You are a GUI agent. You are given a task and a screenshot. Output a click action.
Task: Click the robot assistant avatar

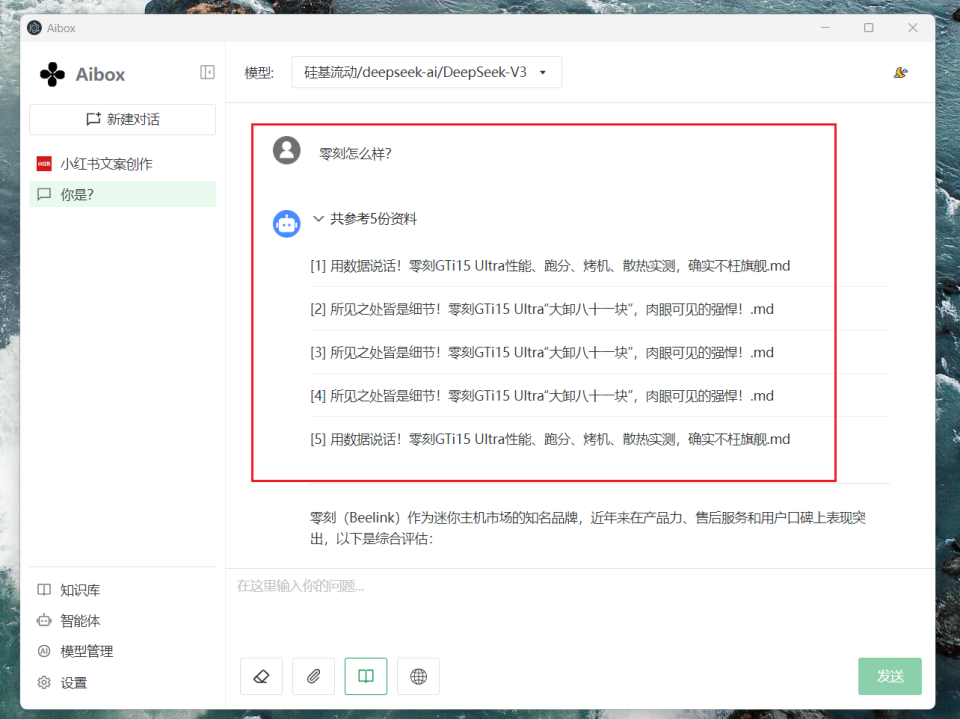[287, 224]
